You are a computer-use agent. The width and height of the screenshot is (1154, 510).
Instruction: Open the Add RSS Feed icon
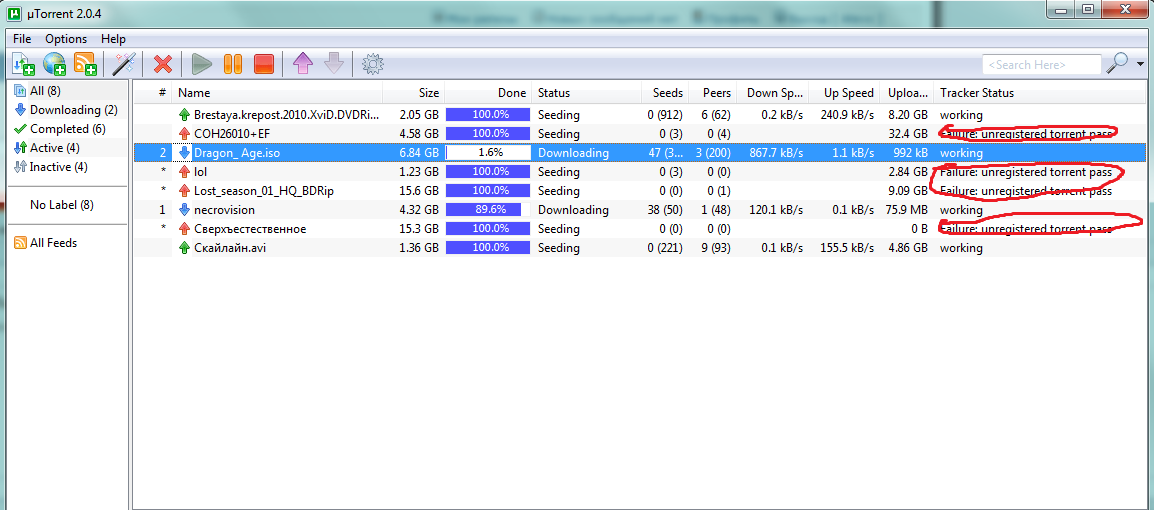[85, 64]
